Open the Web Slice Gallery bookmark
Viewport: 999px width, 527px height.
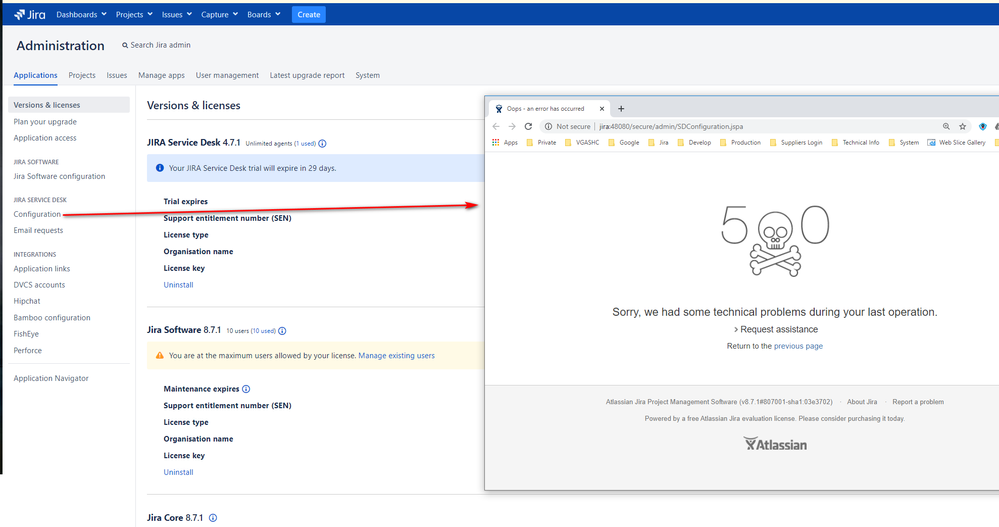pyautogui.click(x=956, y=143)
